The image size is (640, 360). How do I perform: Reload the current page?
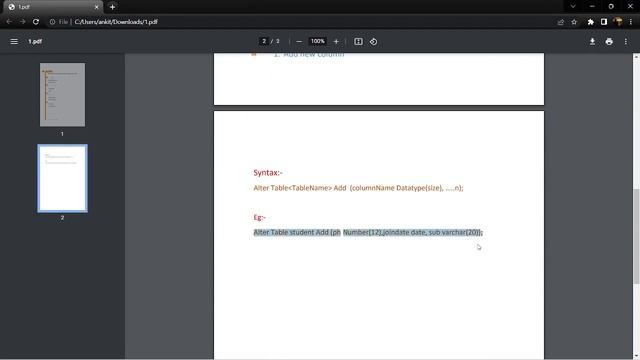(x=36, y=22)
